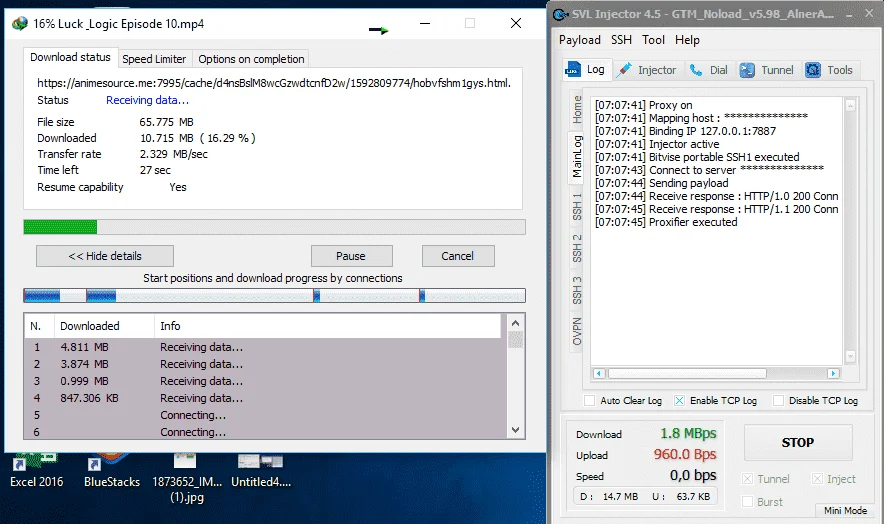Open the Payload menu
Screen dimensions: 884x524
coord(580,40)
